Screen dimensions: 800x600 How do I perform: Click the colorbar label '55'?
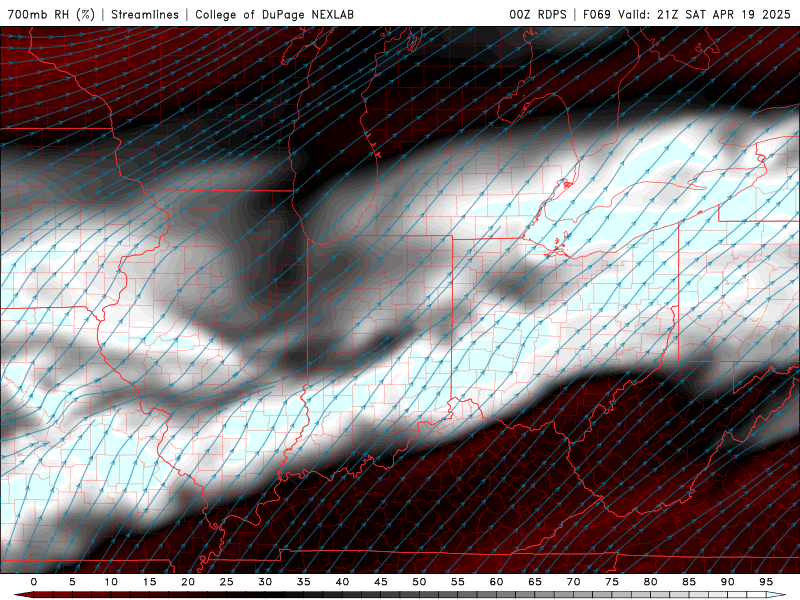[x=458, y=582]
